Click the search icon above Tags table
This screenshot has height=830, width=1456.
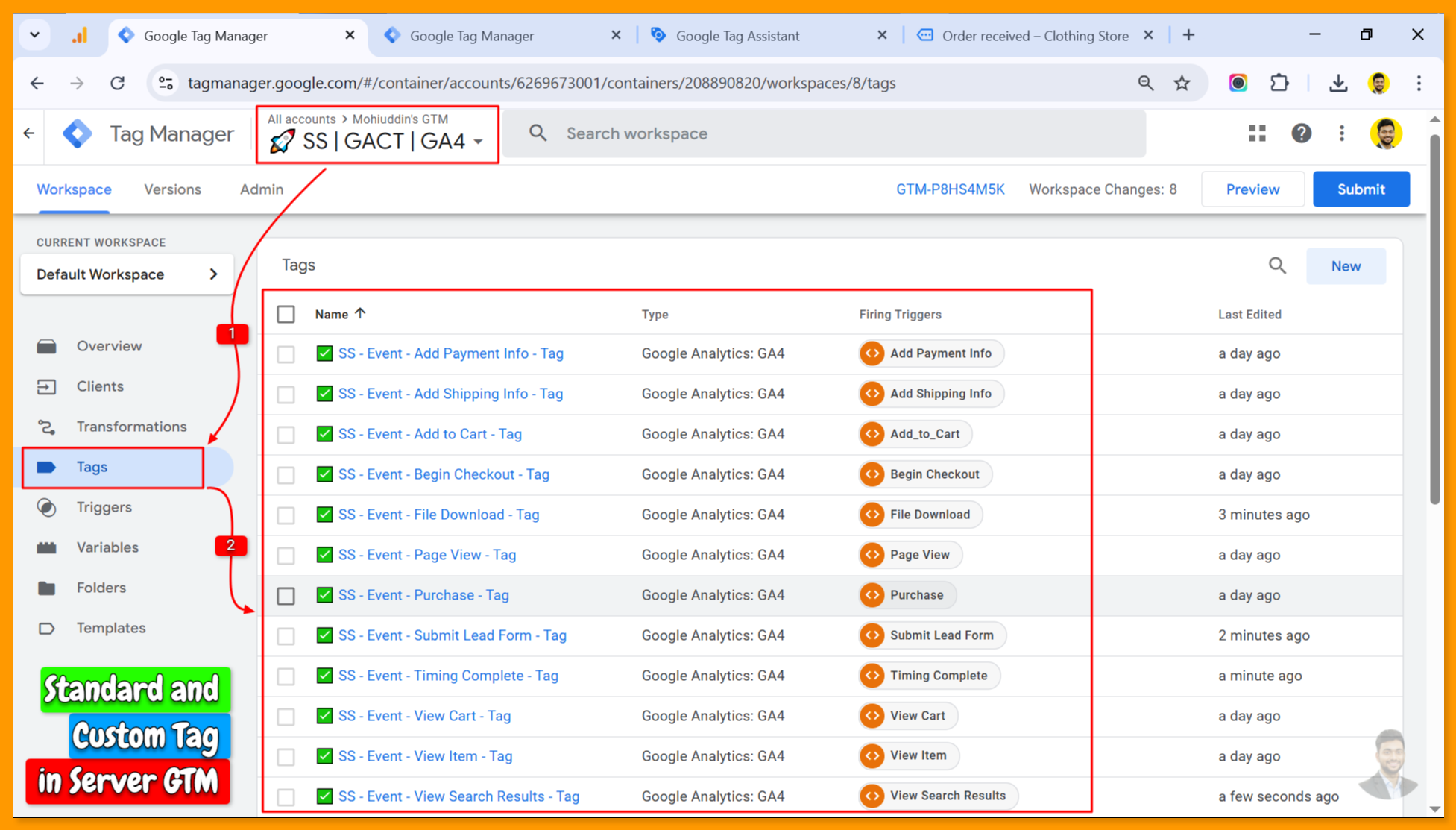1277,266
